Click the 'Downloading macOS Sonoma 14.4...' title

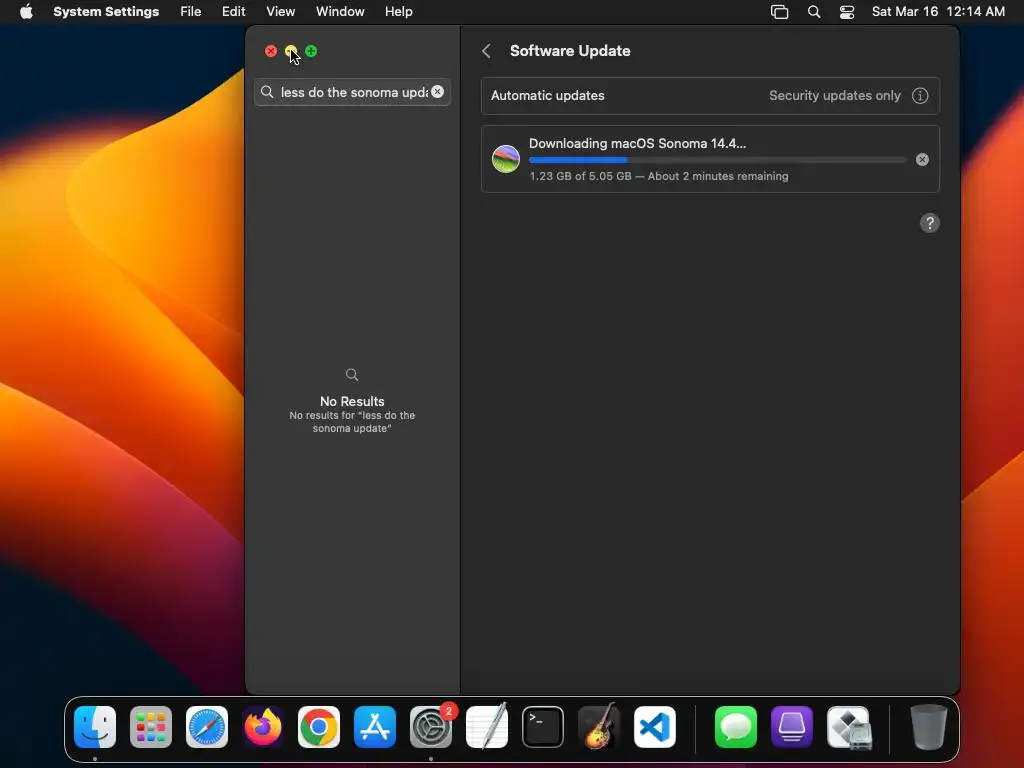click(x=637, y=144)
